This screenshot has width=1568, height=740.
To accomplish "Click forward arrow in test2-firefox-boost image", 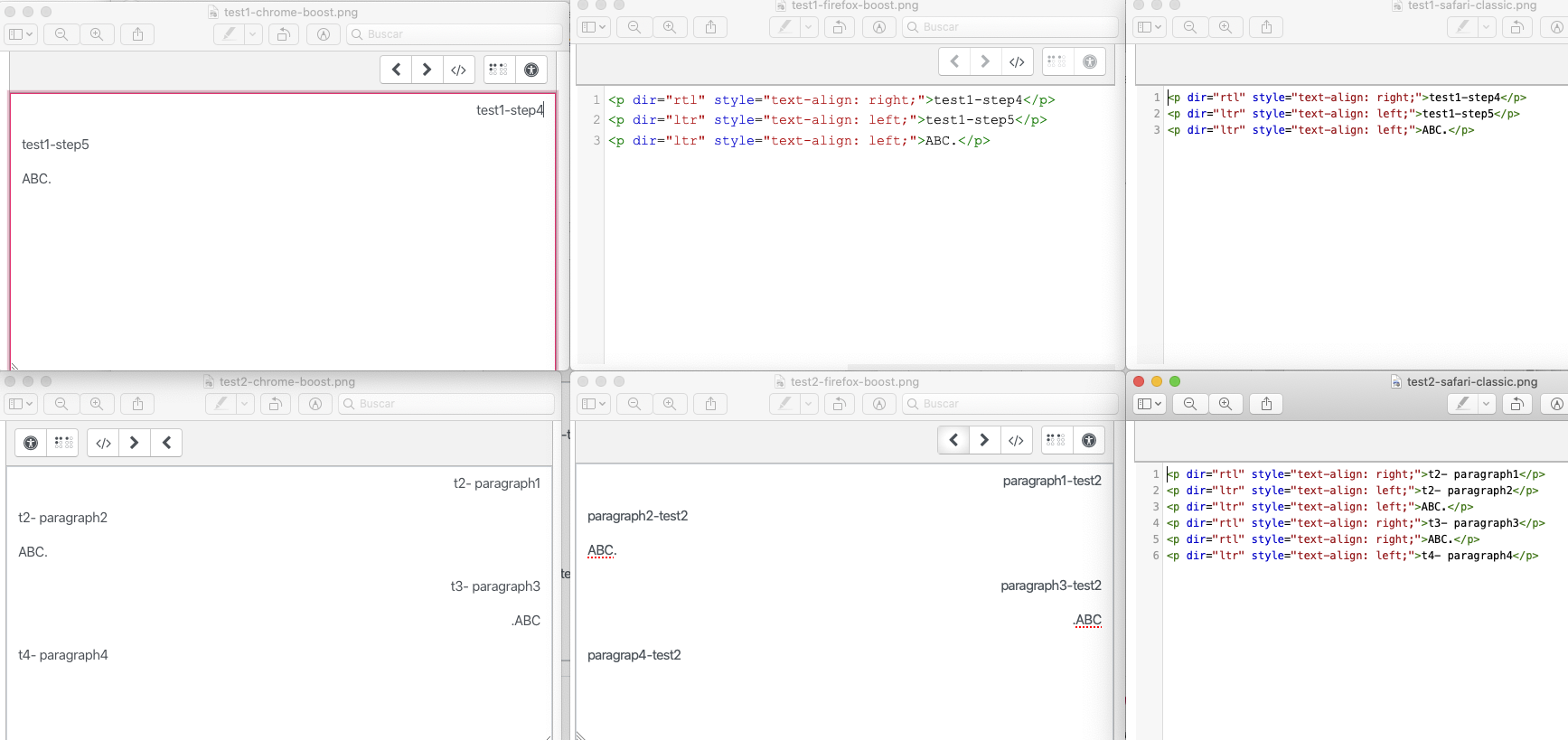I will pos(984,440).
